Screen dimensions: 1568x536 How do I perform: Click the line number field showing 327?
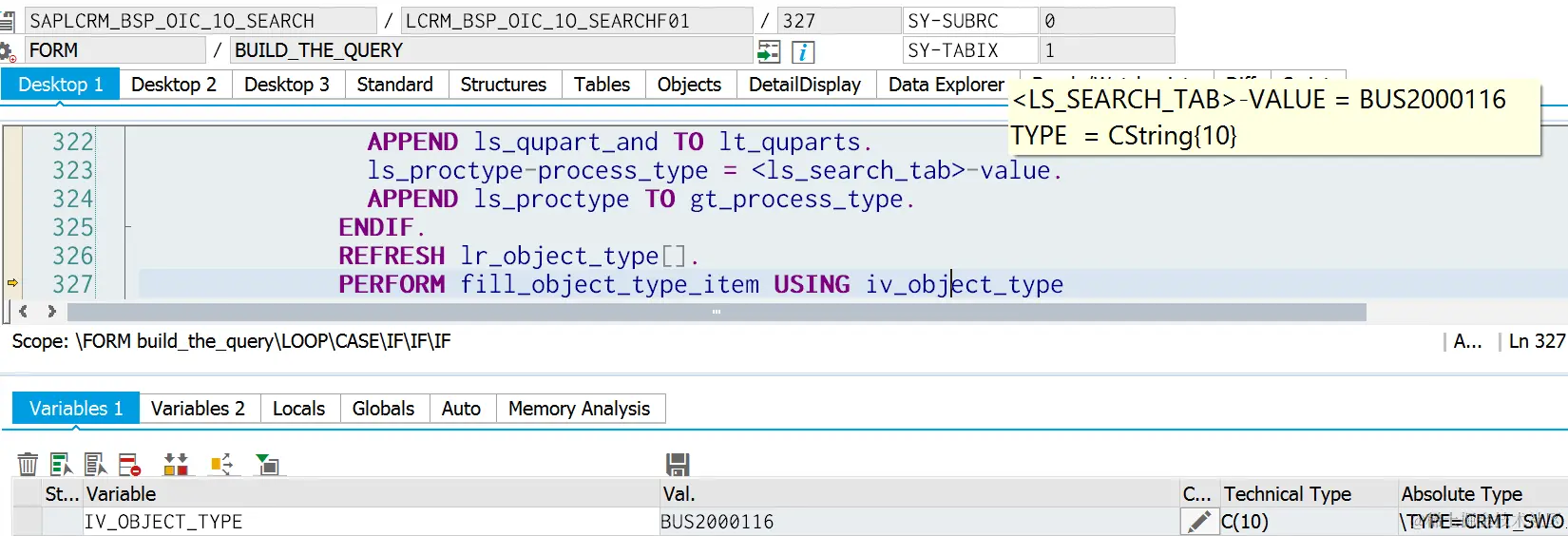(838, 21)
